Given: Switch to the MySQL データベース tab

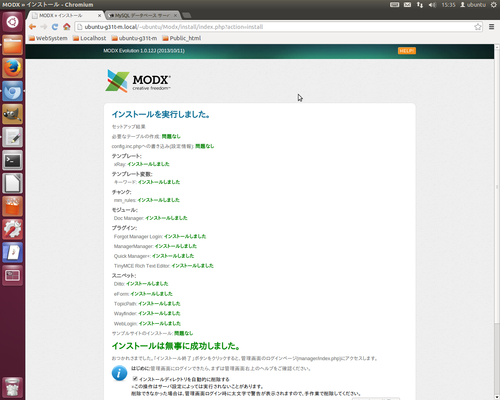Looking at the screenshot, I should 142,16.
